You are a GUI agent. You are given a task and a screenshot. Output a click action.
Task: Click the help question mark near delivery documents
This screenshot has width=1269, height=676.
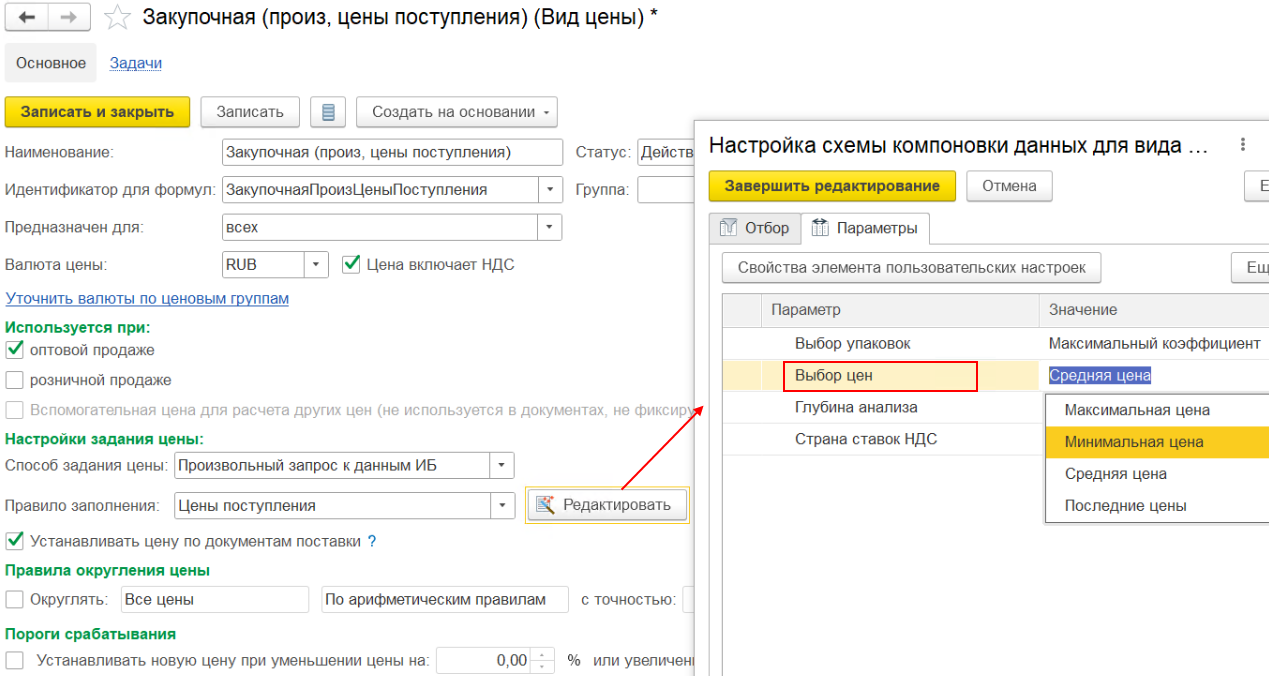[x=372, y=541]
